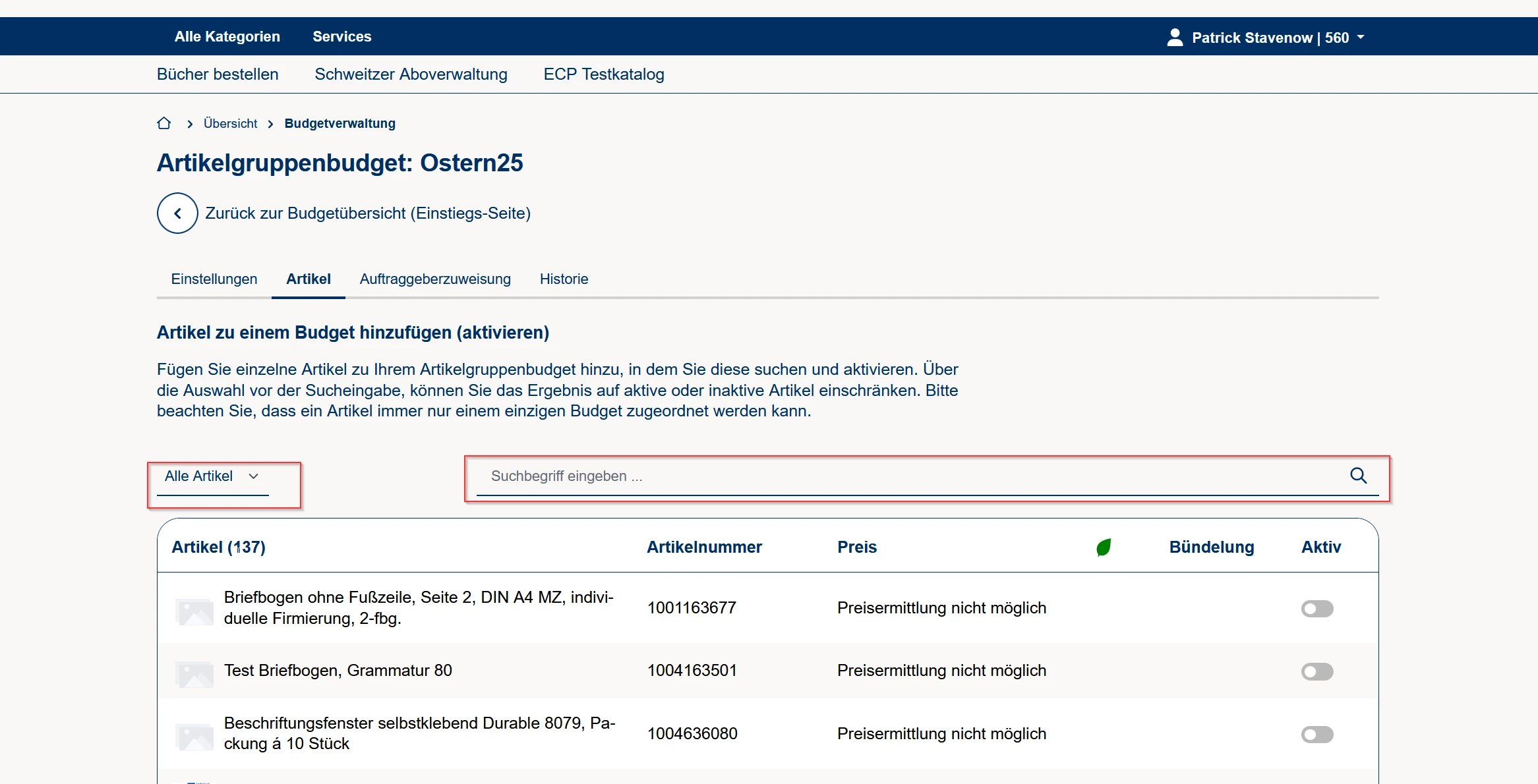Click Übersicht breadcrumb link

click(x=230, y=123)
